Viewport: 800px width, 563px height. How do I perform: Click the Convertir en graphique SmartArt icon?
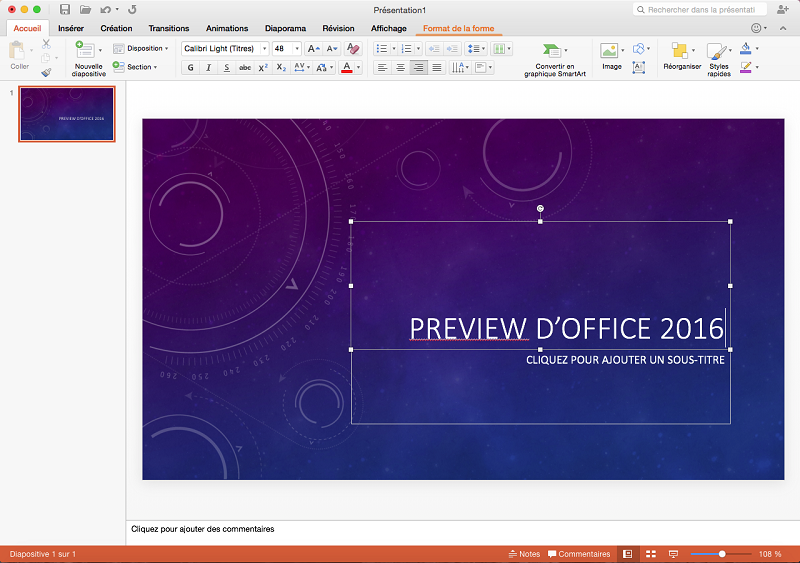tap(552, 50)
